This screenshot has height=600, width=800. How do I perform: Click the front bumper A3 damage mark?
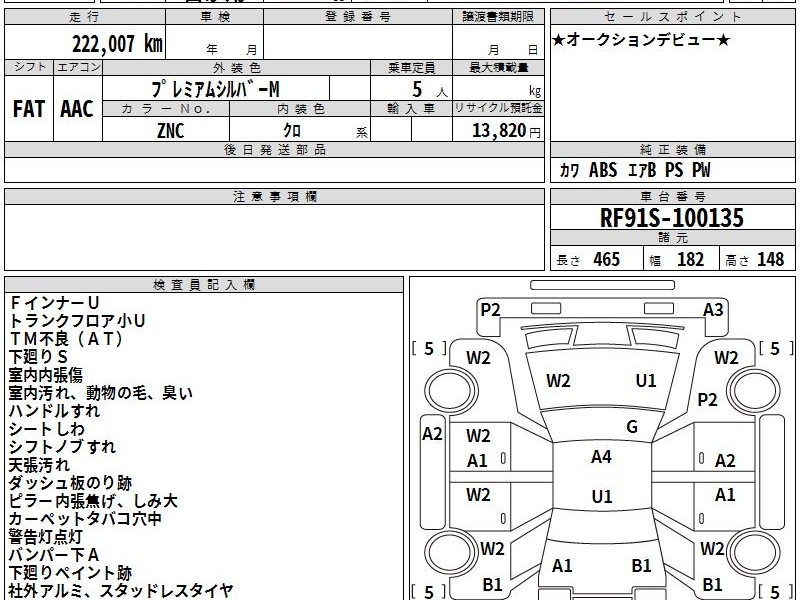(x=713, y=309)
